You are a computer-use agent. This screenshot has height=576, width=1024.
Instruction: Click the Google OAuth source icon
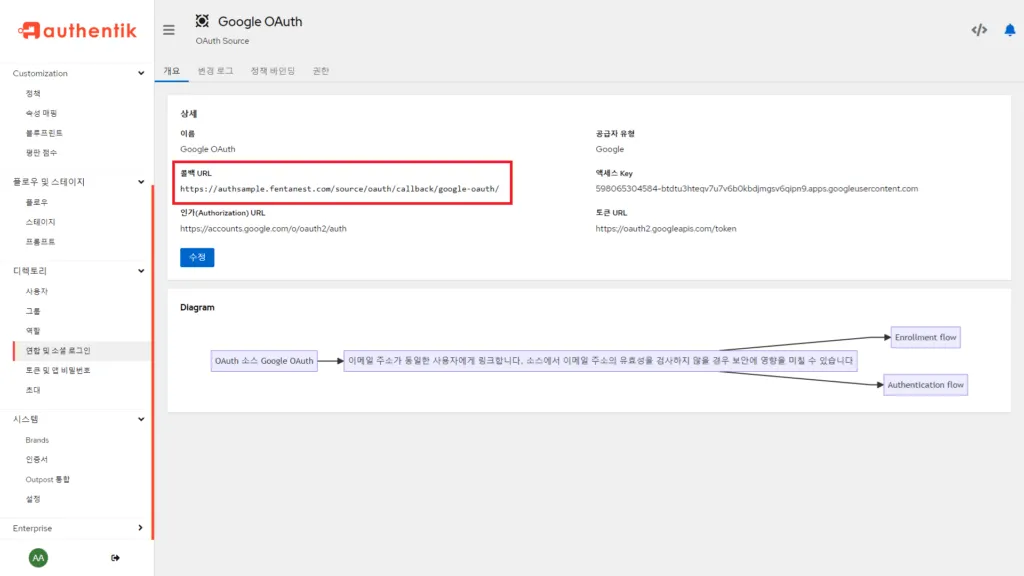(203, 21)
